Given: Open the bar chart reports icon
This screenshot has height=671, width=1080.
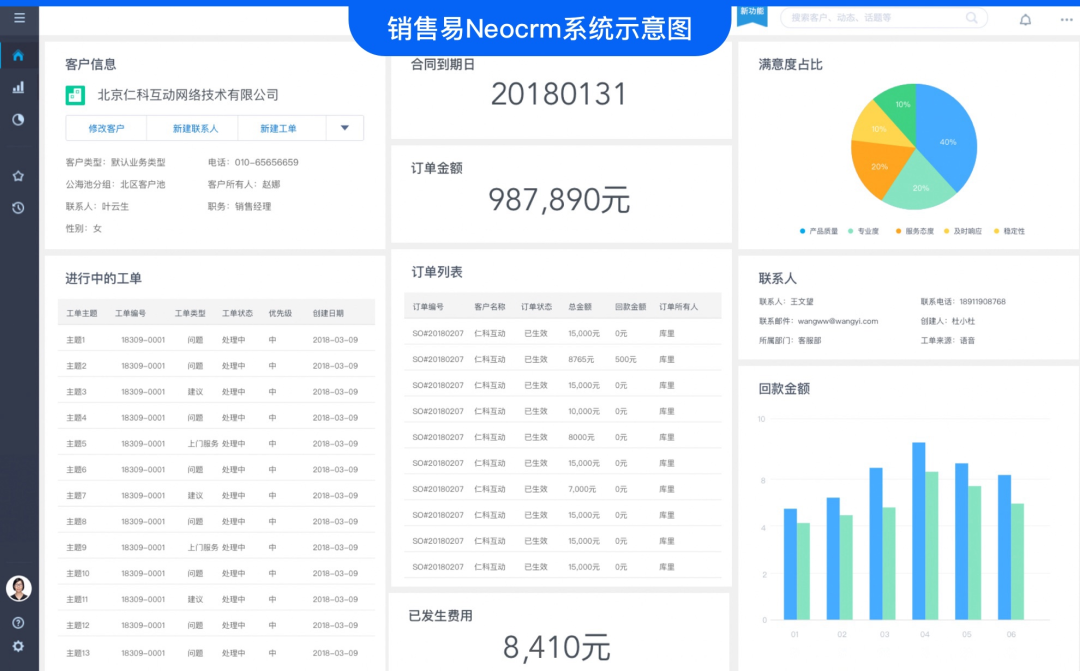Looking at the screenshot, I should 18,87.
